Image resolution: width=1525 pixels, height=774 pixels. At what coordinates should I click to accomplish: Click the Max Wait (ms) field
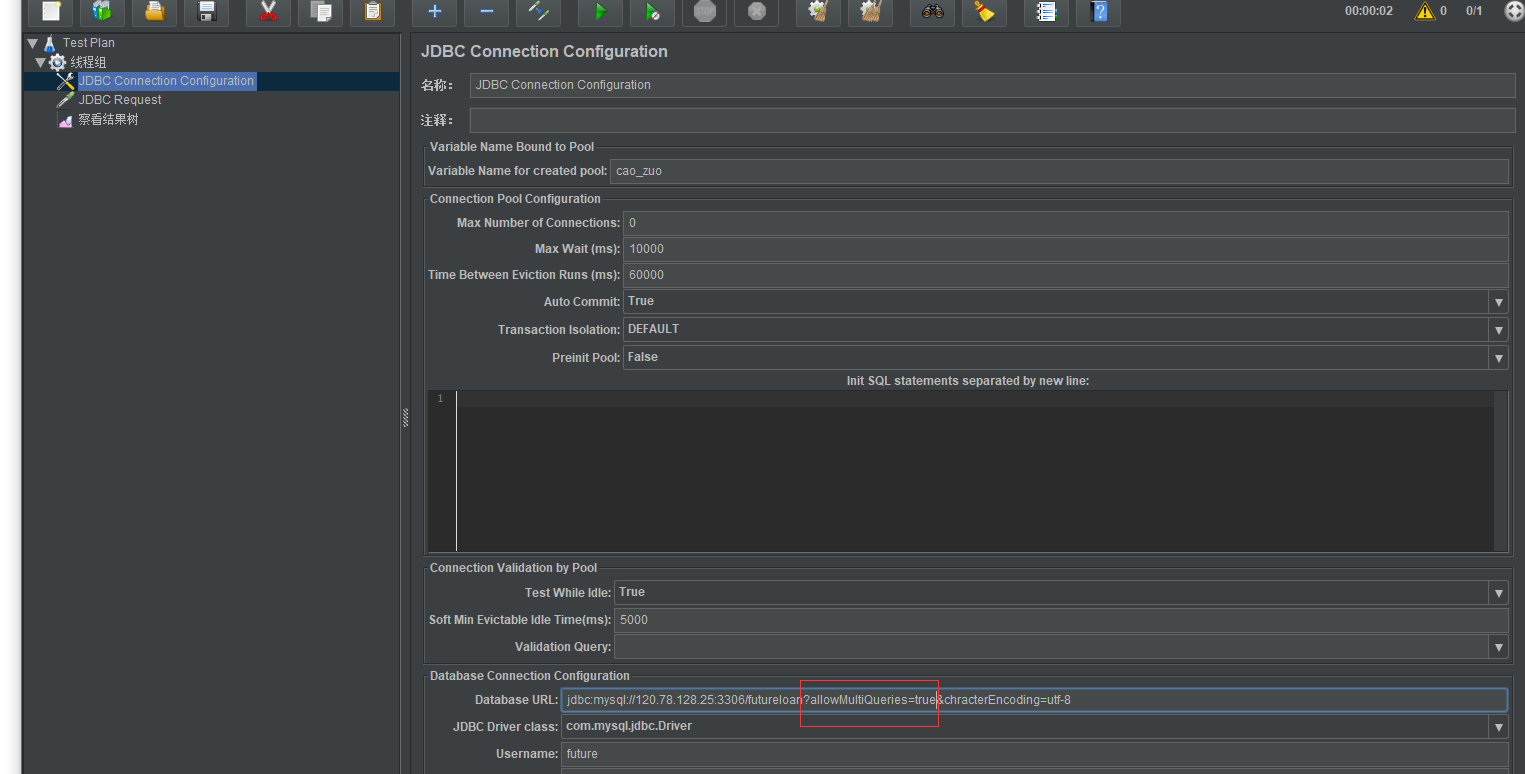point(1064,249)
